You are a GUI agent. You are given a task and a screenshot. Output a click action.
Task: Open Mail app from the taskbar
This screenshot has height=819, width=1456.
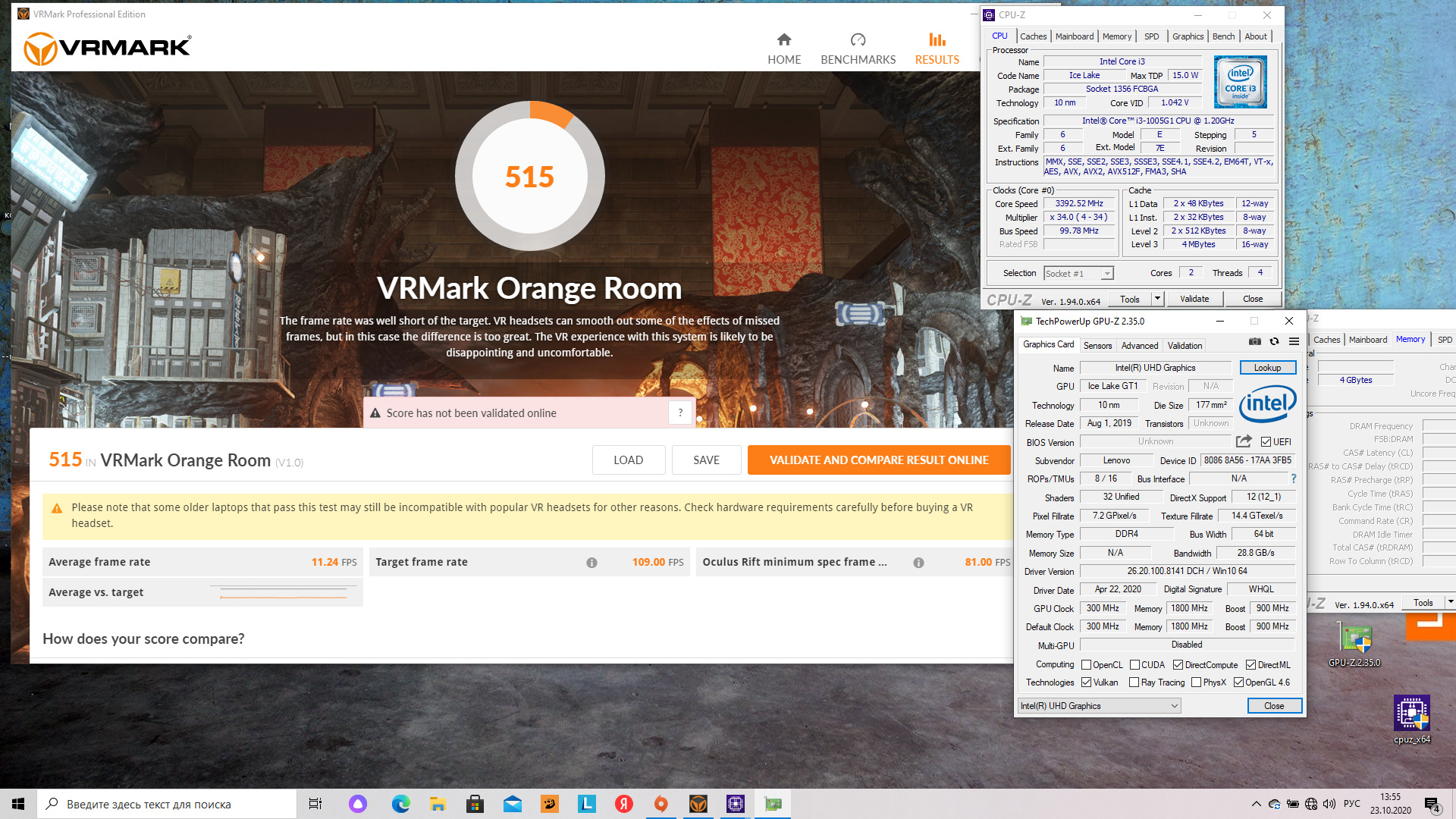(512, 804)
